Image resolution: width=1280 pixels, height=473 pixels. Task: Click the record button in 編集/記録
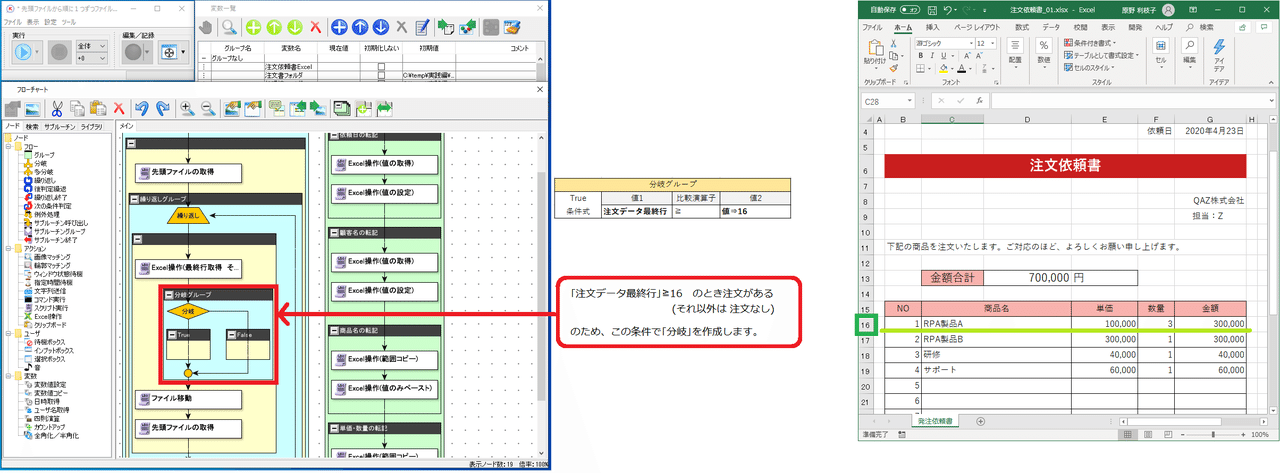coord(133,52)
